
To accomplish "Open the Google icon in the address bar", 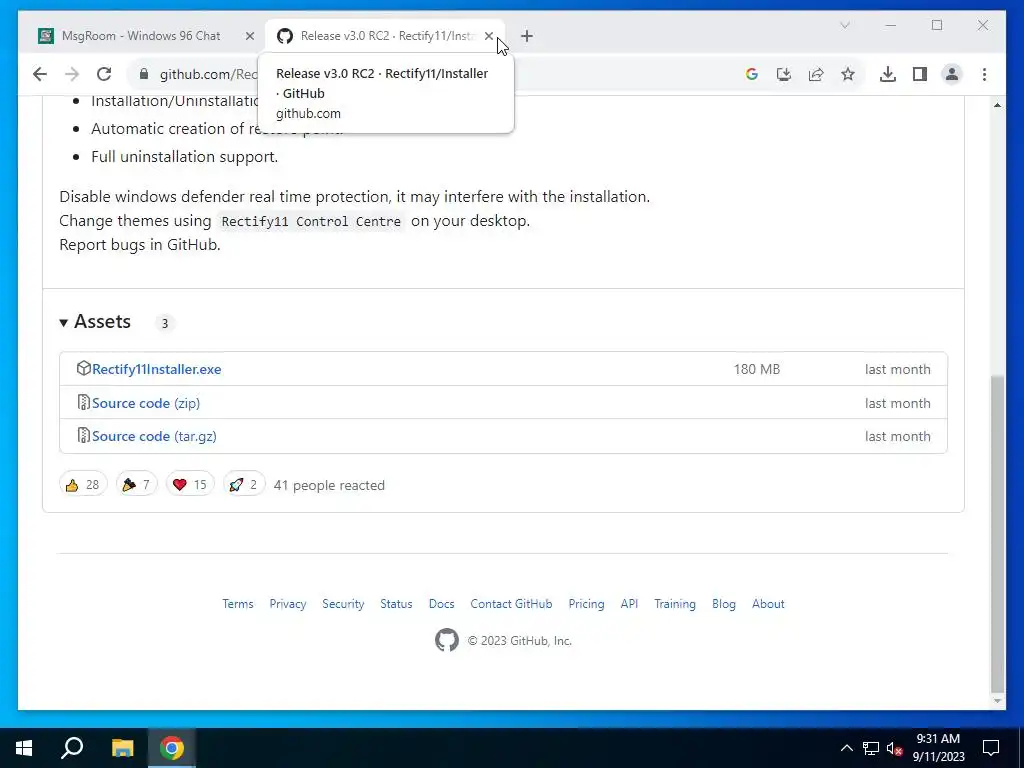I will pos(752,74).
